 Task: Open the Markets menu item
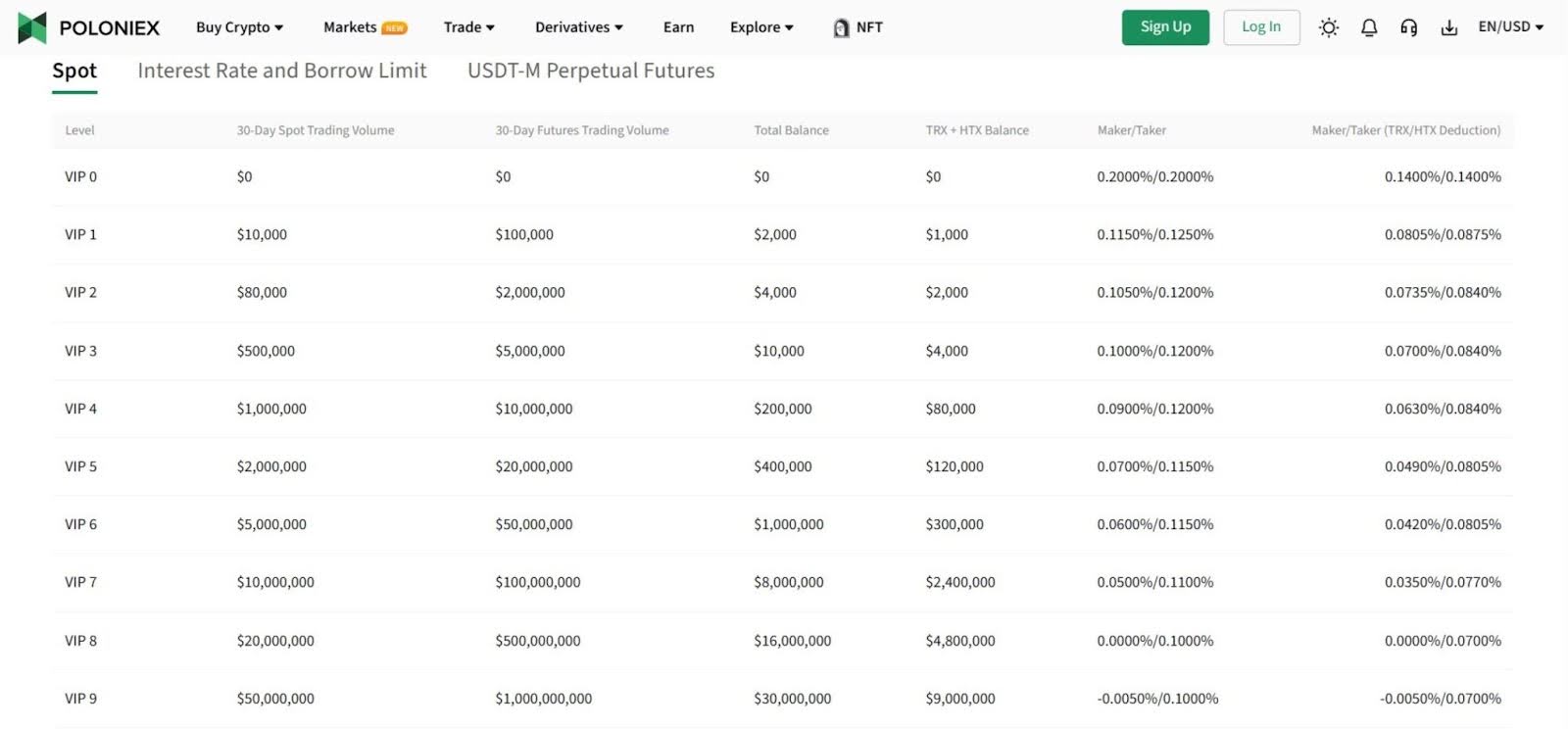pos(365,27)
